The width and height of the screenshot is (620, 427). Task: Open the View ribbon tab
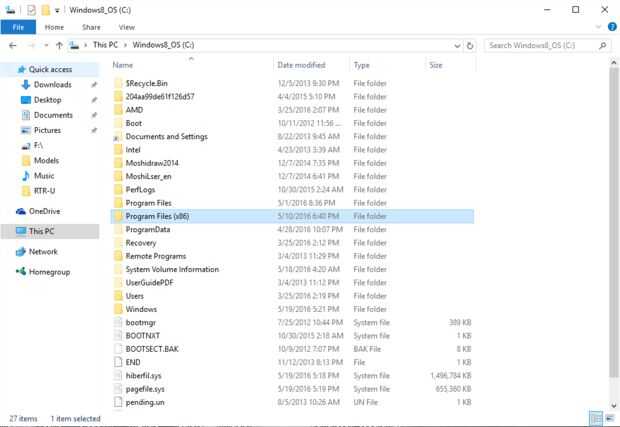pos(127,27)
